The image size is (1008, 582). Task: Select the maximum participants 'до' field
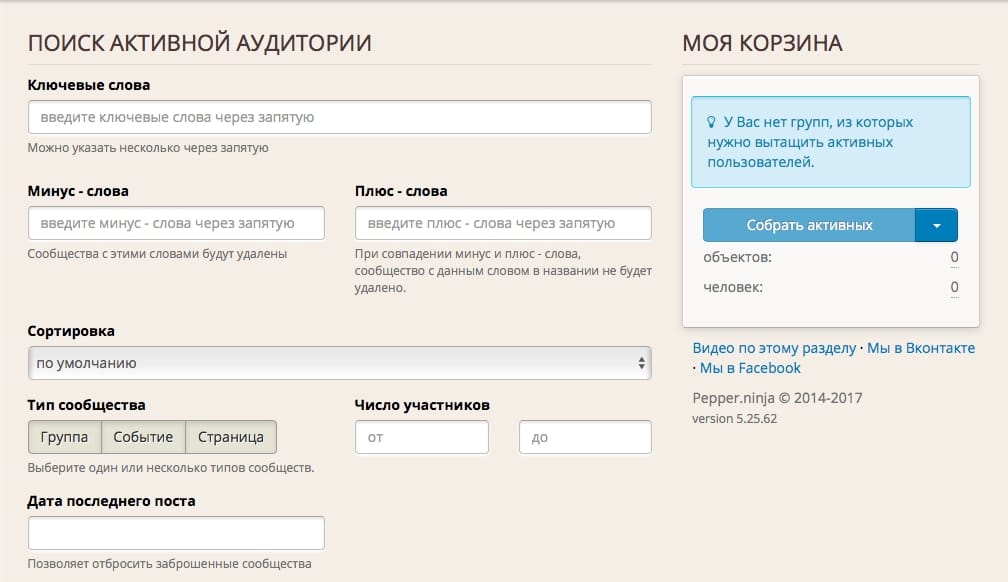(585, 437)
